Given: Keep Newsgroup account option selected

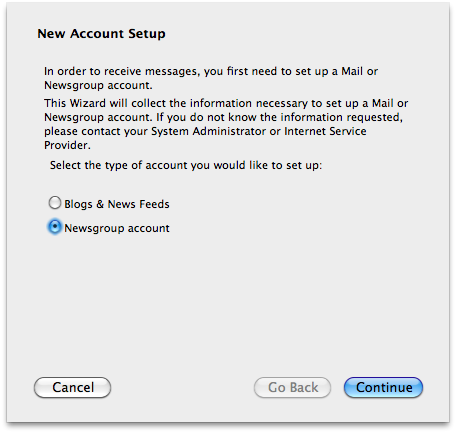Looking at the screenshot, I should pyautogui.click(x=55, y=227).
